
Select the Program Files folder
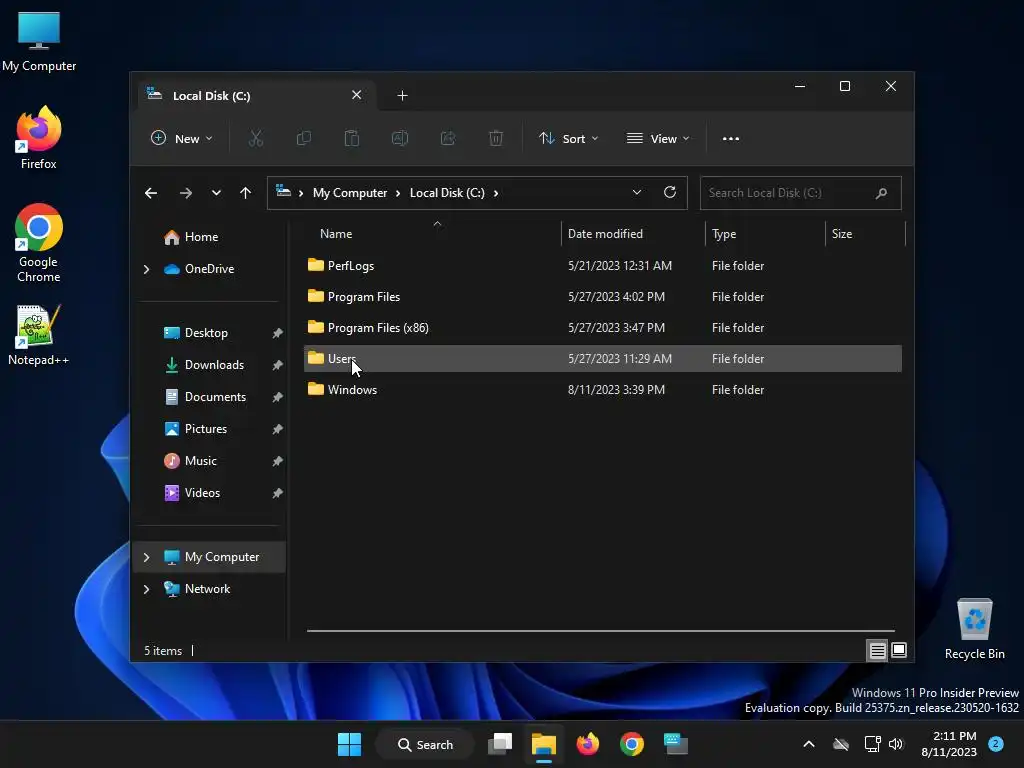point(603,296)
